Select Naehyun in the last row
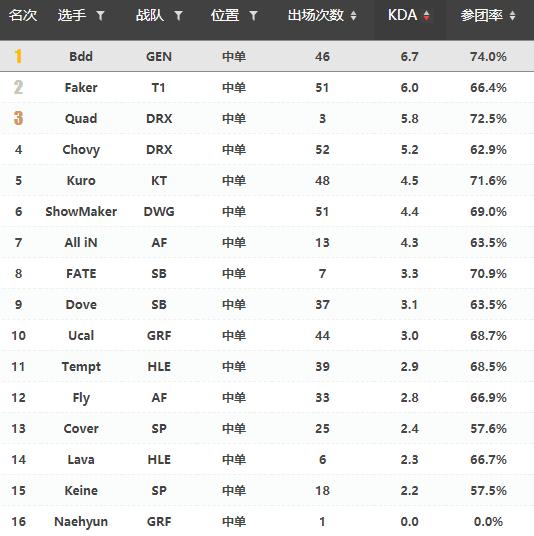The width and height of the screenshot is (534, 536). (81, 522)
